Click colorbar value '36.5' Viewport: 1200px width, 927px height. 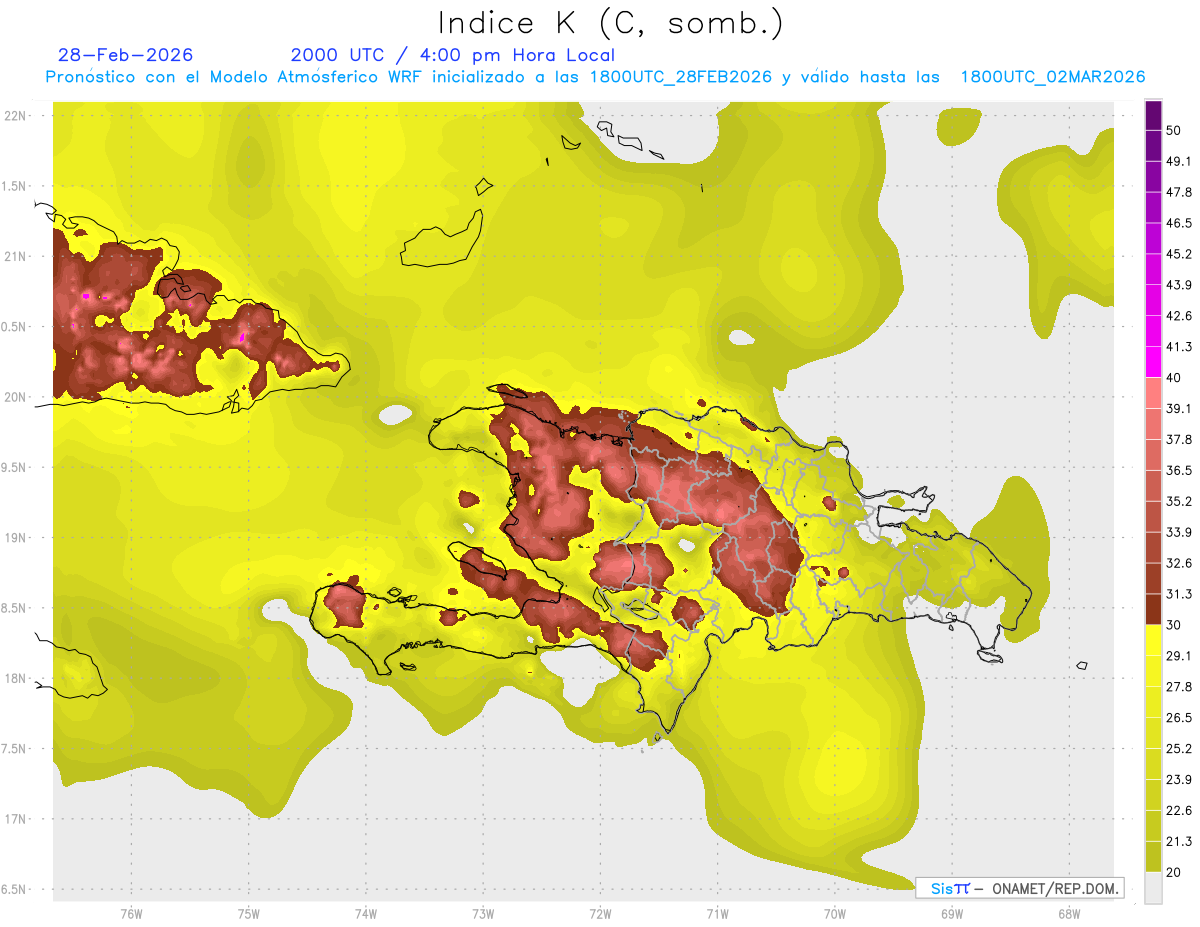(x=1179, y=470)
